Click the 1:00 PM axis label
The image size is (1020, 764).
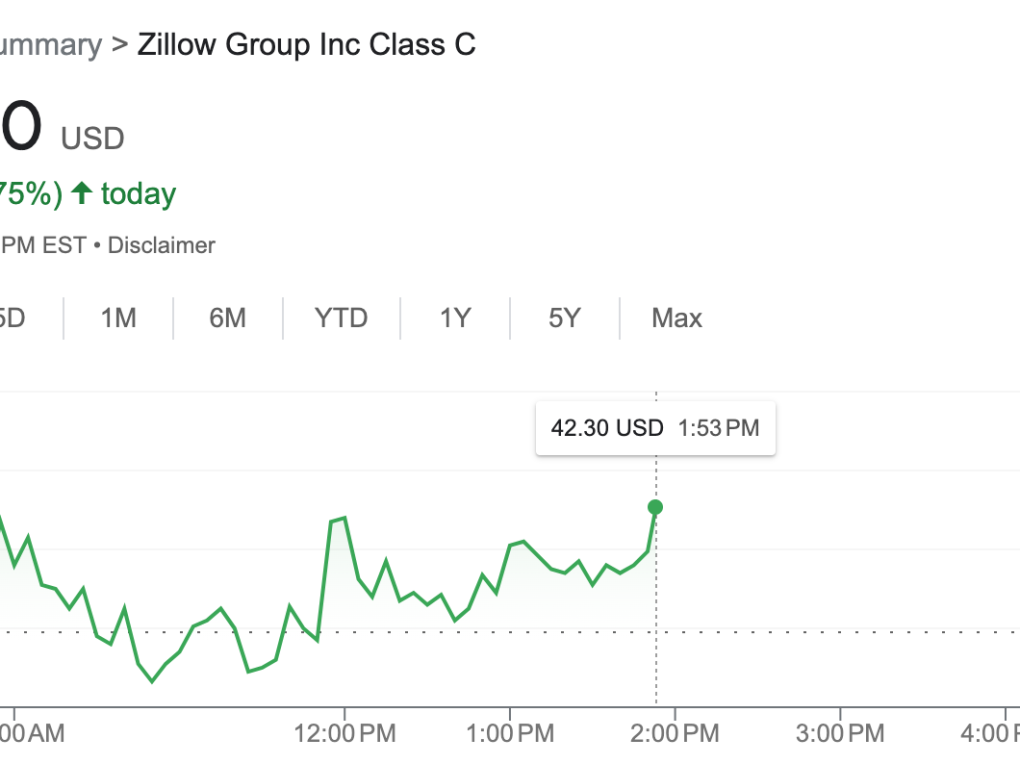point(510,734)
